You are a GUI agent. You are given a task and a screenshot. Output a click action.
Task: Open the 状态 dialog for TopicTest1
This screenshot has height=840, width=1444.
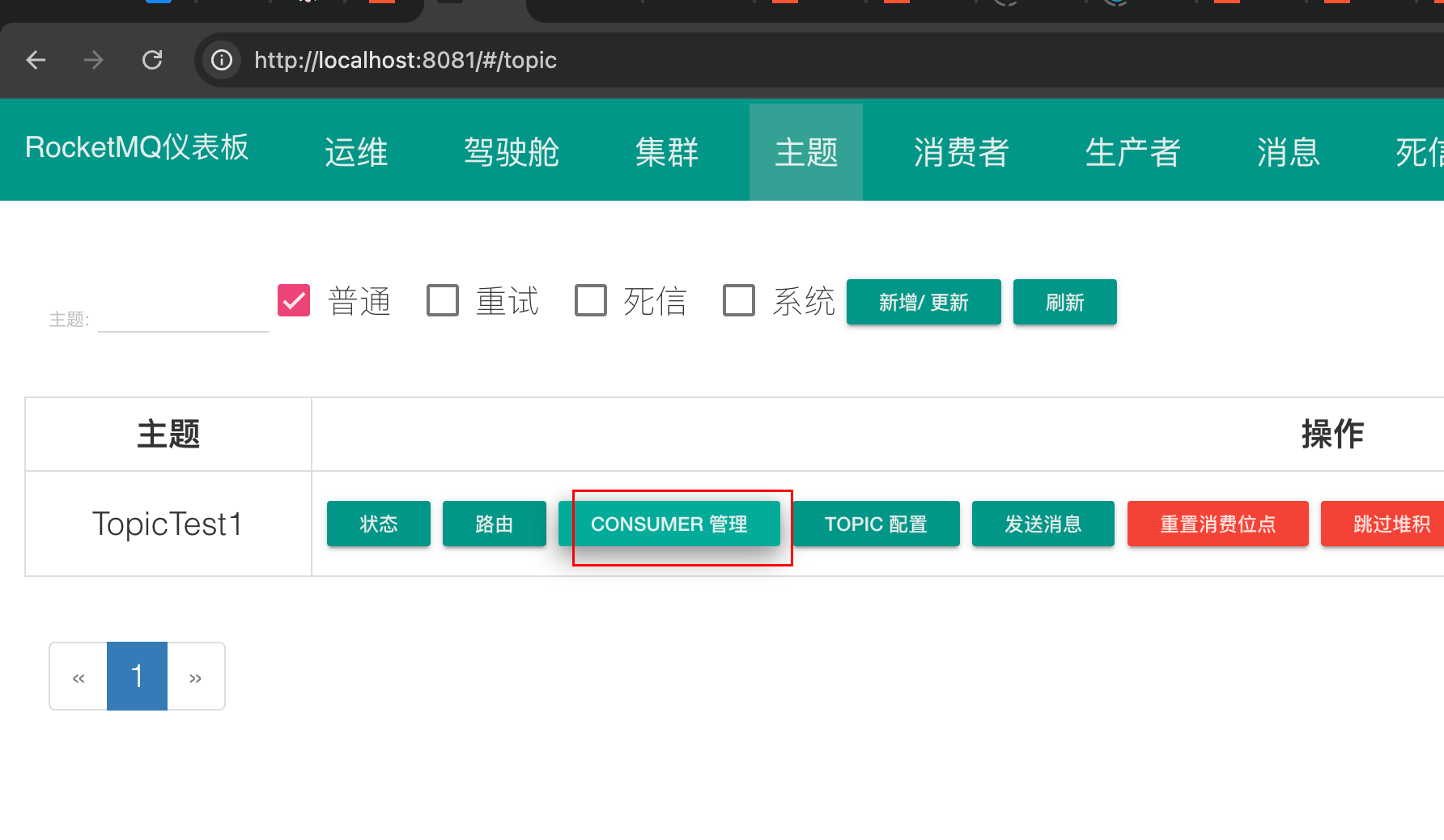coord(378,524)
